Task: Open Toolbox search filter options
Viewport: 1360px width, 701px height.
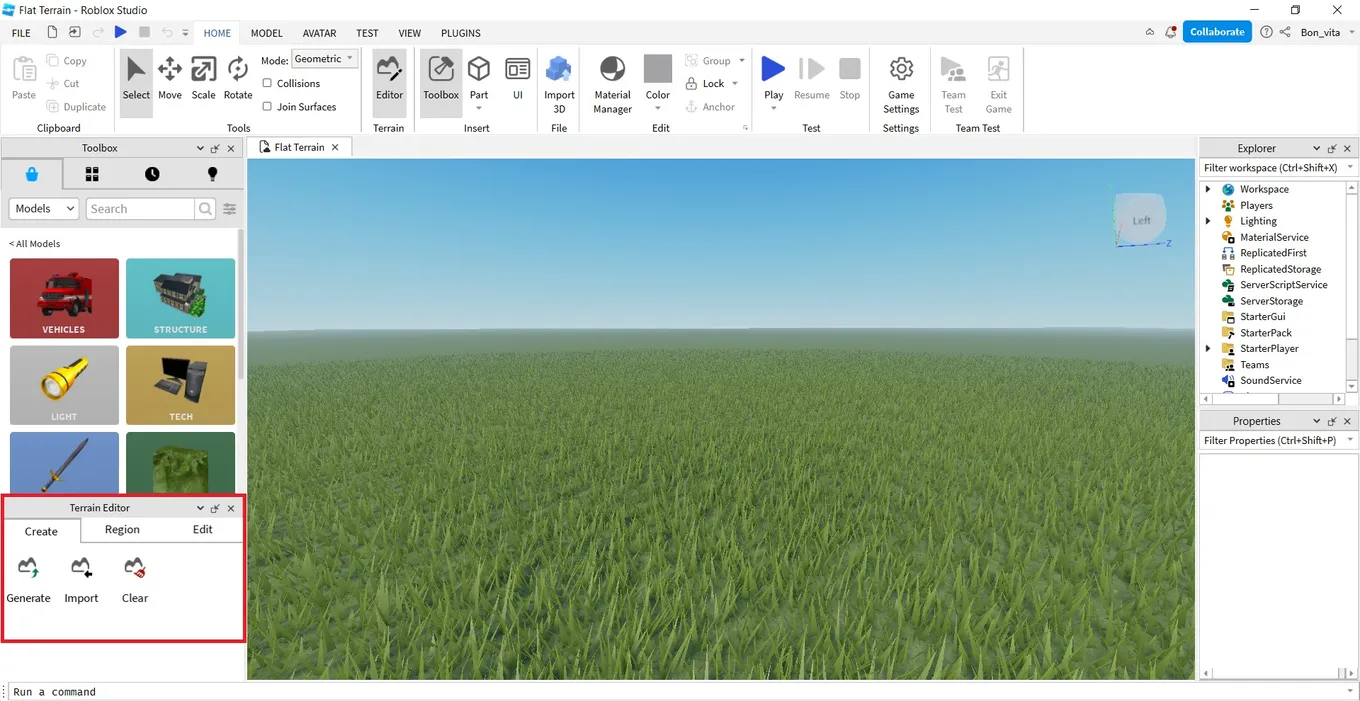Action: point(230,209)
